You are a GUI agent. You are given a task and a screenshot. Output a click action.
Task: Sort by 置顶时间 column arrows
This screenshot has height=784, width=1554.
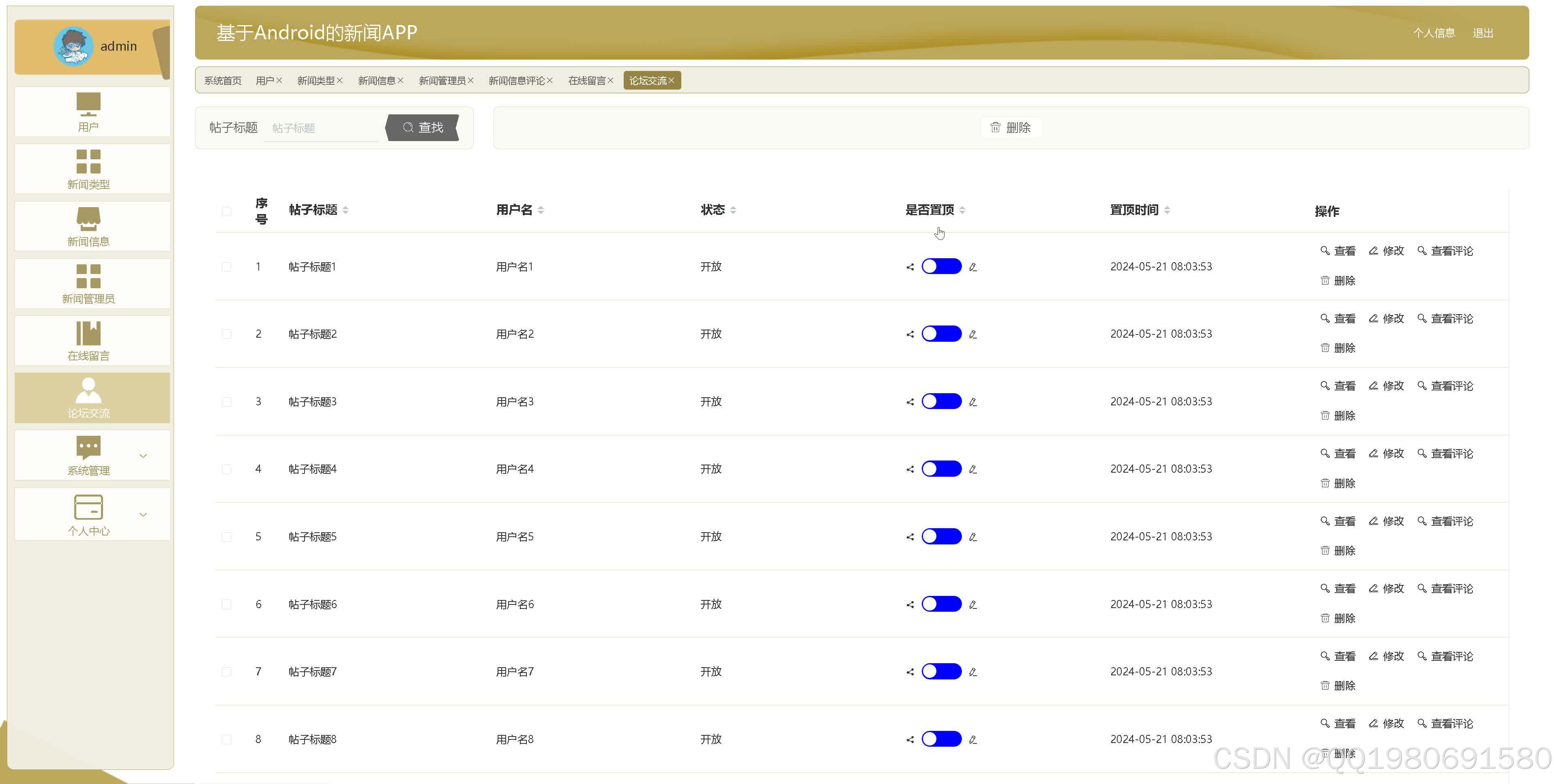pyautogui.click(x=1167, y=210)
